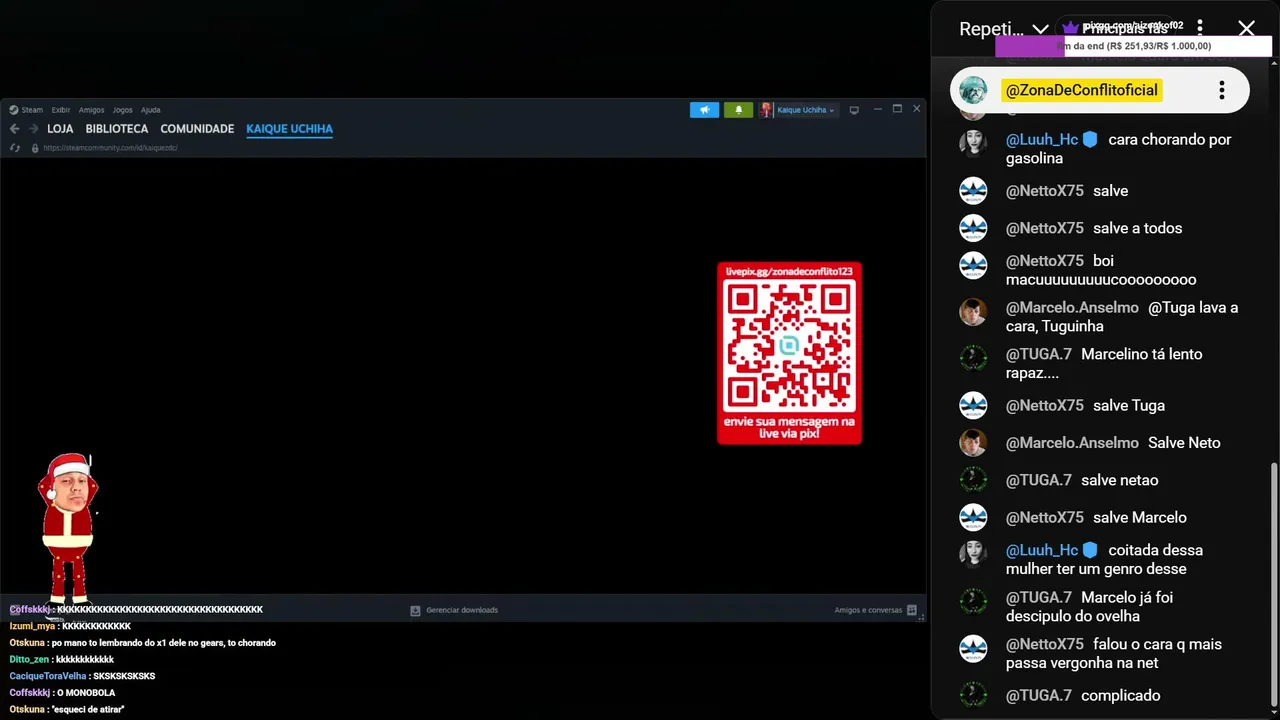
Task: Click the Steam logo menu
Action: point(26,110)
